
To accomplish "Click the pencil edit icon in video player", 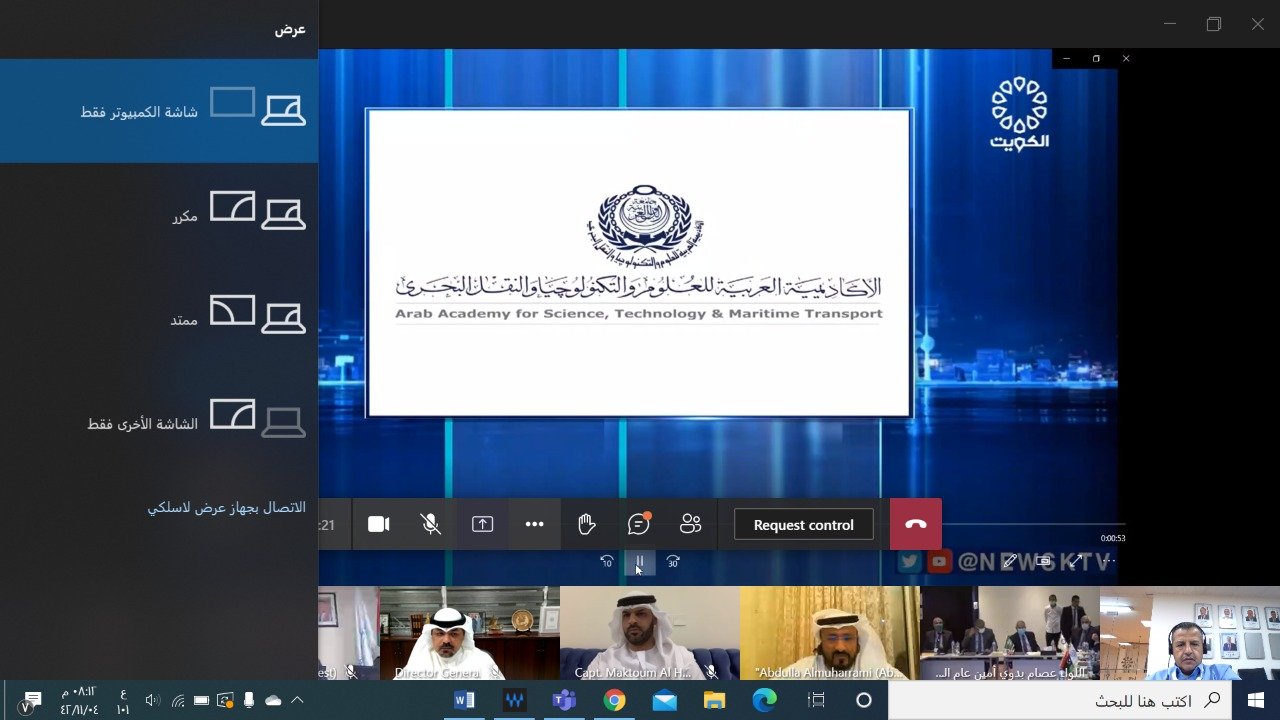I will pos(1010,562).
